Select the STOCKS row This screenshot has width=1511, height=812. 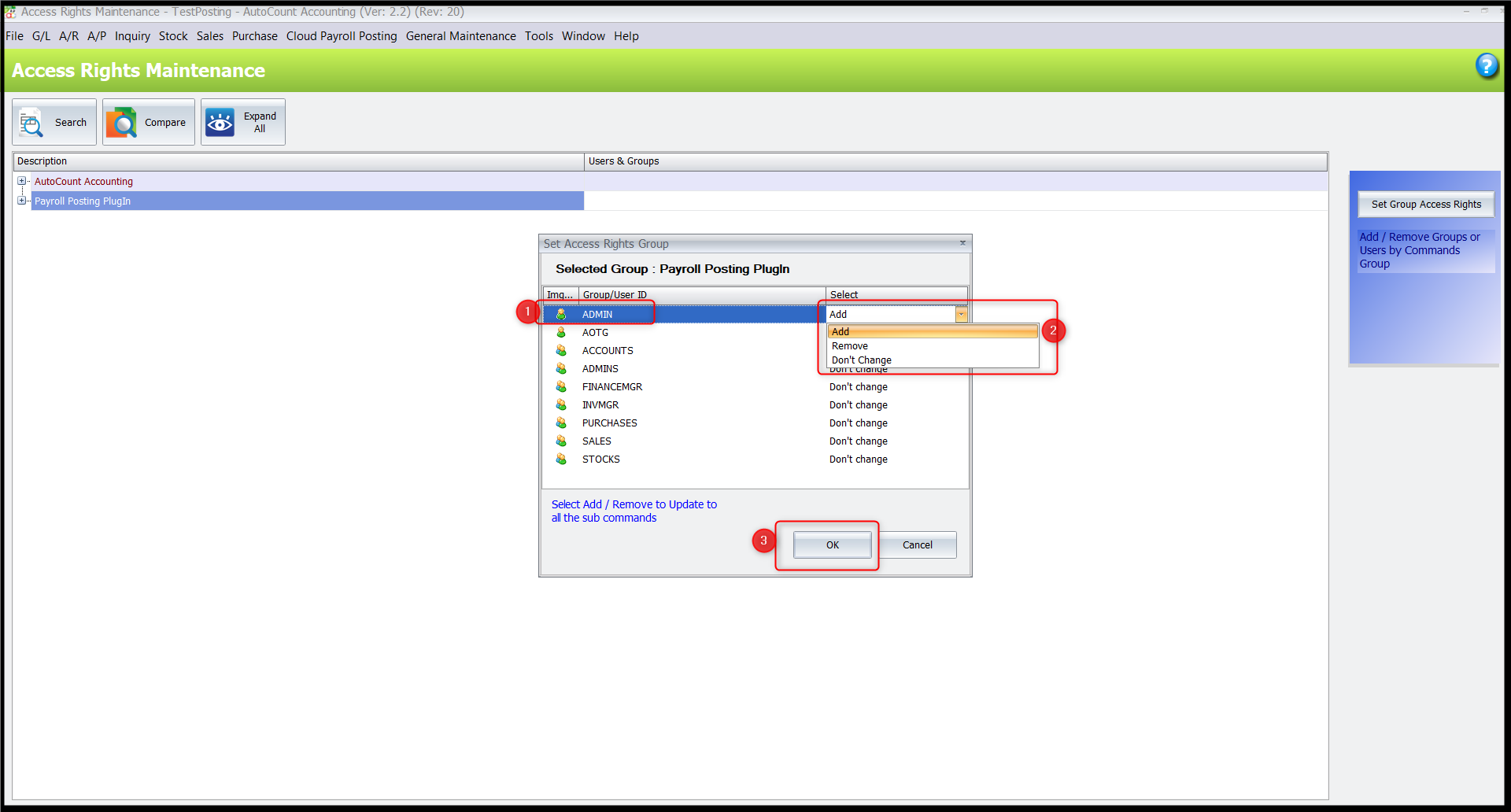point(755,459)
